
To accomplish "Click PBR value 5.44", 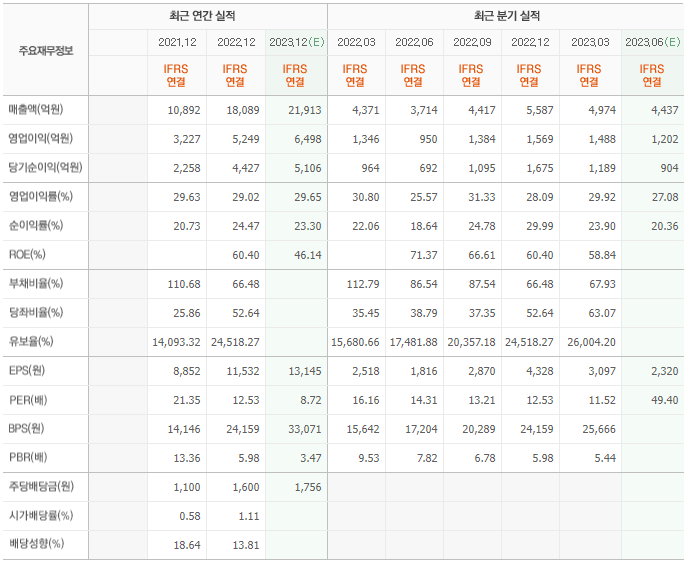I will pos(605,459).
